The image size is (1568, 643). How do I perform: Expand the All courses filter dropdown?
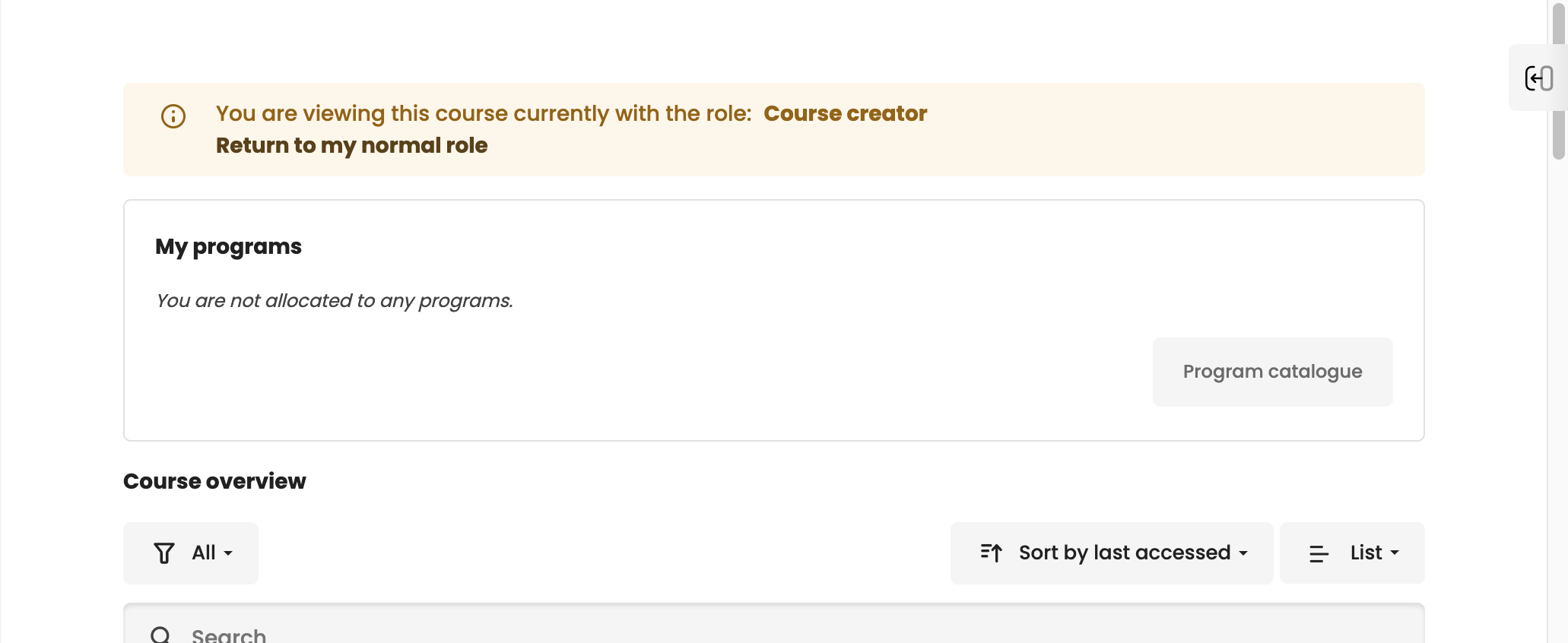191,553
